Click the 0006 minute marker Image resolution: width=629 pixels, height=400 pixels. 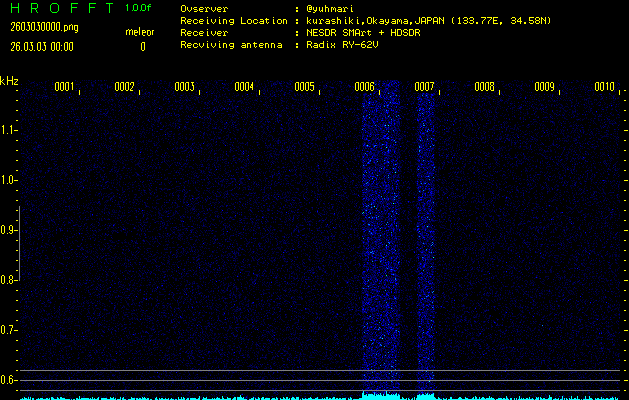pyautogui.click(x=365, y=87)
